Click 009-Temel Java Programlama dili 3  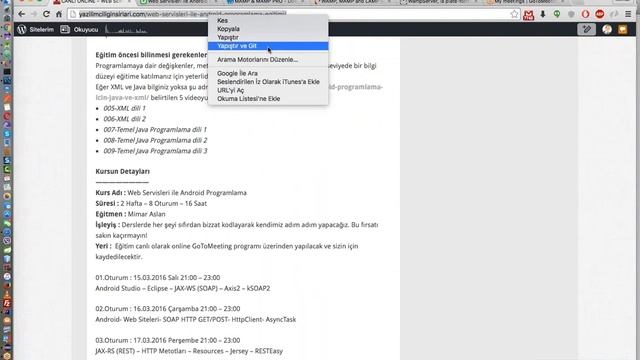pos(155,151)
